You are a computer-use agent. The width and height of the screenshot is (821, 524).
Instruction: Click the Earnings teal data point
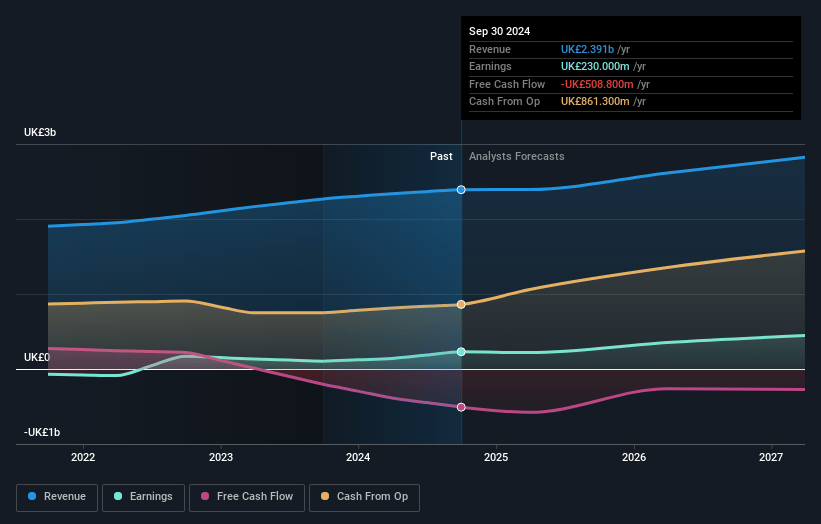click(x=461, y=352)
